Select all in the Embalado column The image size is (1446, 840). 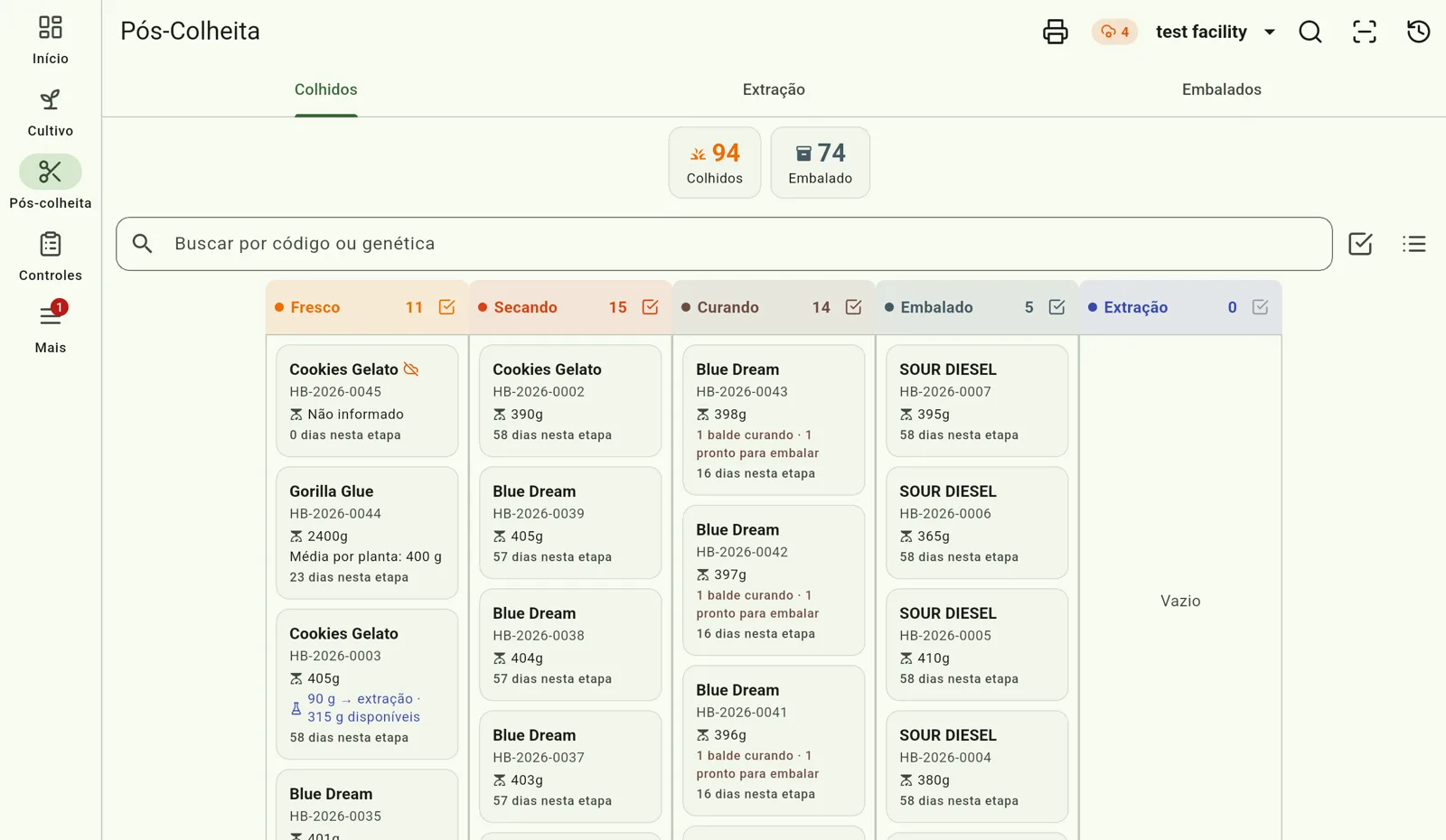coord(1056,307)
